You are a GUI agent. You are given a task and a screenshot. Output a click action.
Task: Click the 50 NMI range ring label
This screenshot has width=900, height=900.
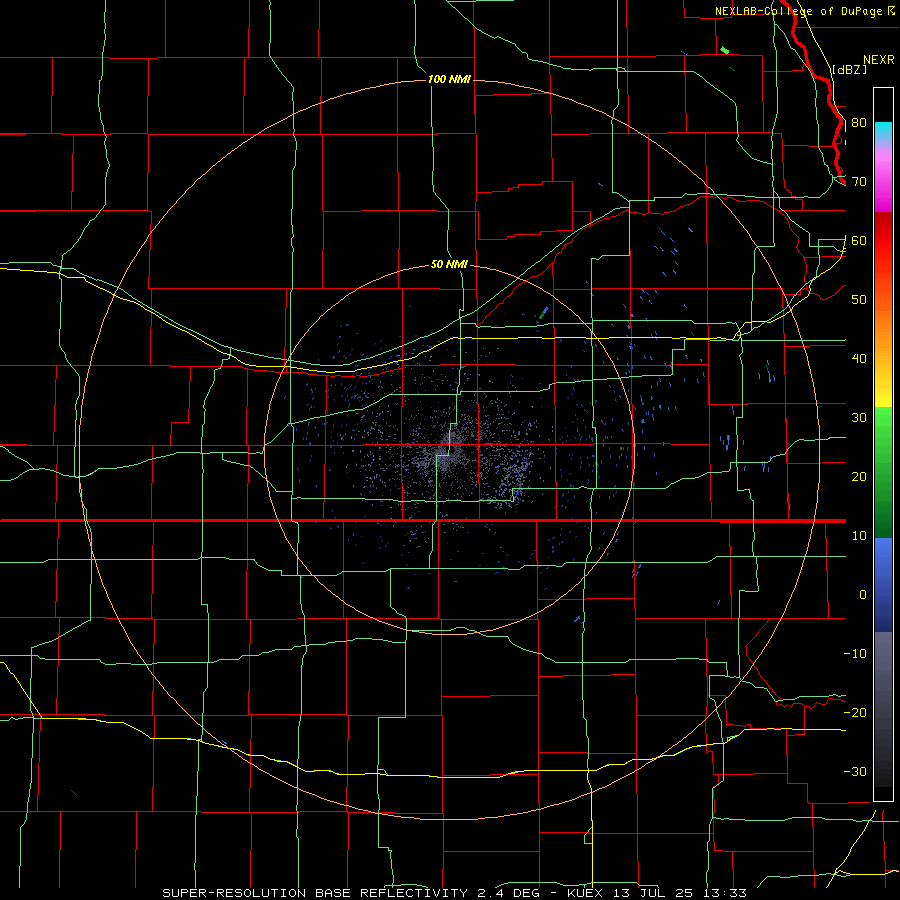(x=449, y=265)
